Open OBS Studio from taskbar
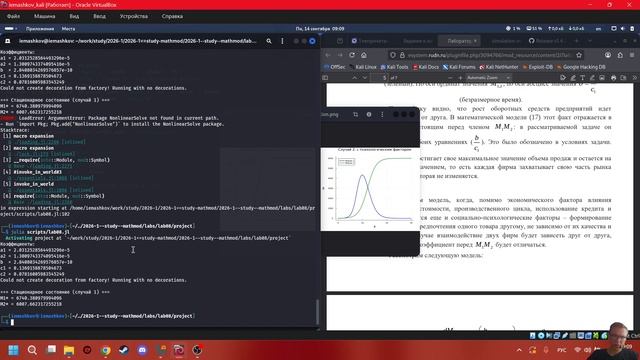 197,350
